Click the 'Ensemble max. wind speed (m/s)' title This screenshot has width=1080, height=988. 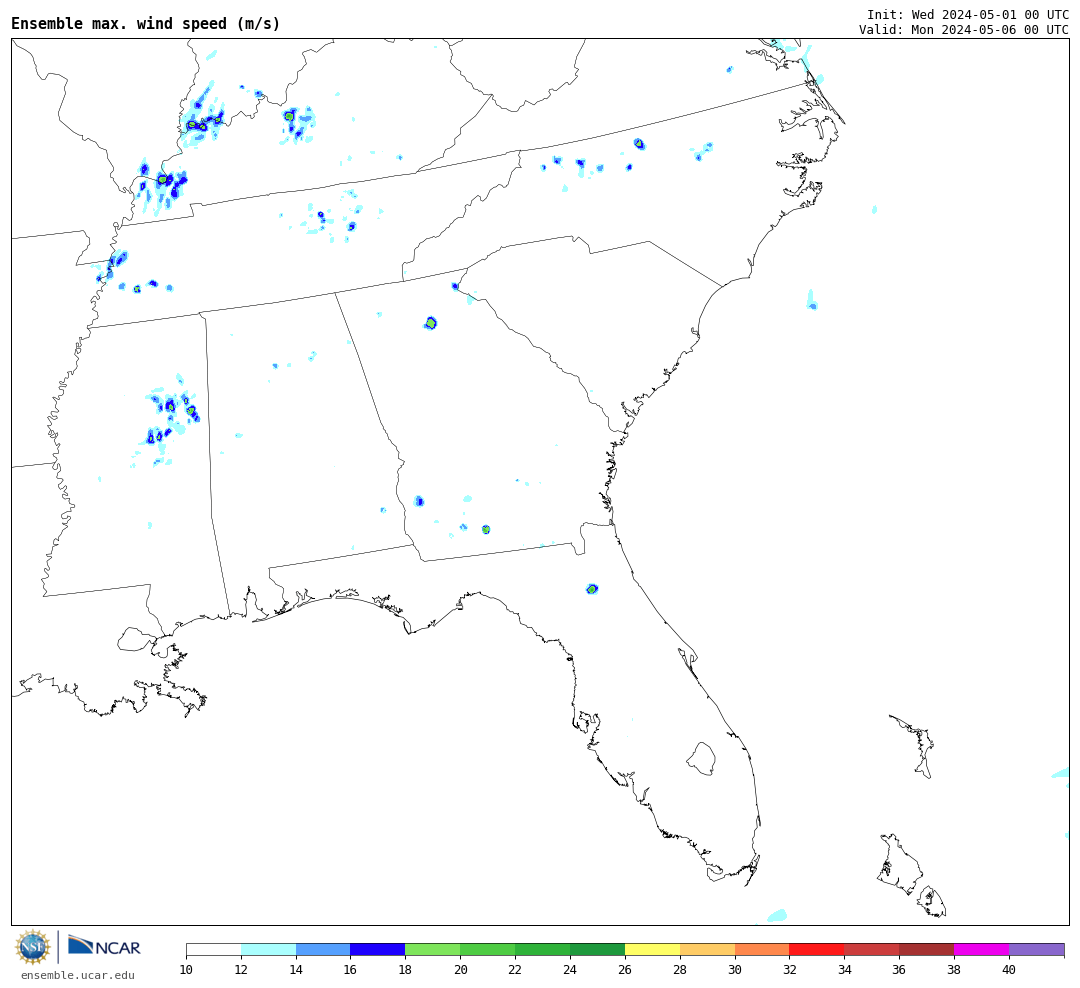click(146, 23)
